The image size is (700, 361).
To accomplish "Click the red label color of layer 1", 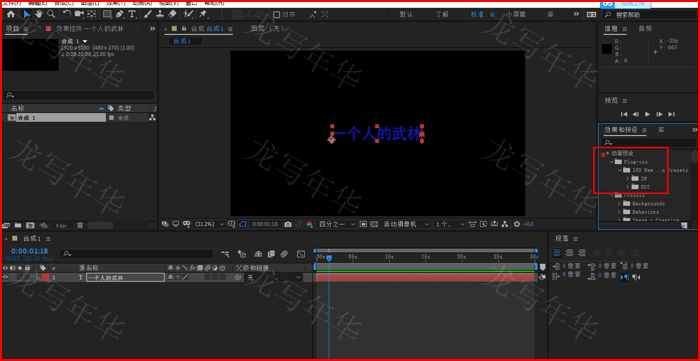I will click(45, 277).
